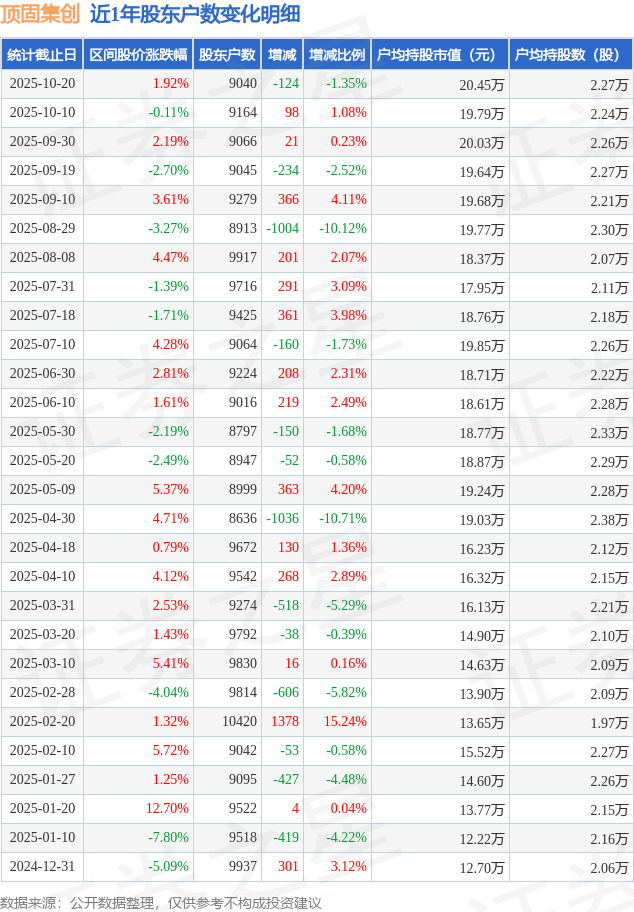Click the 顶固集创 stock name title

pyautogui.click(x=40, y=15)
